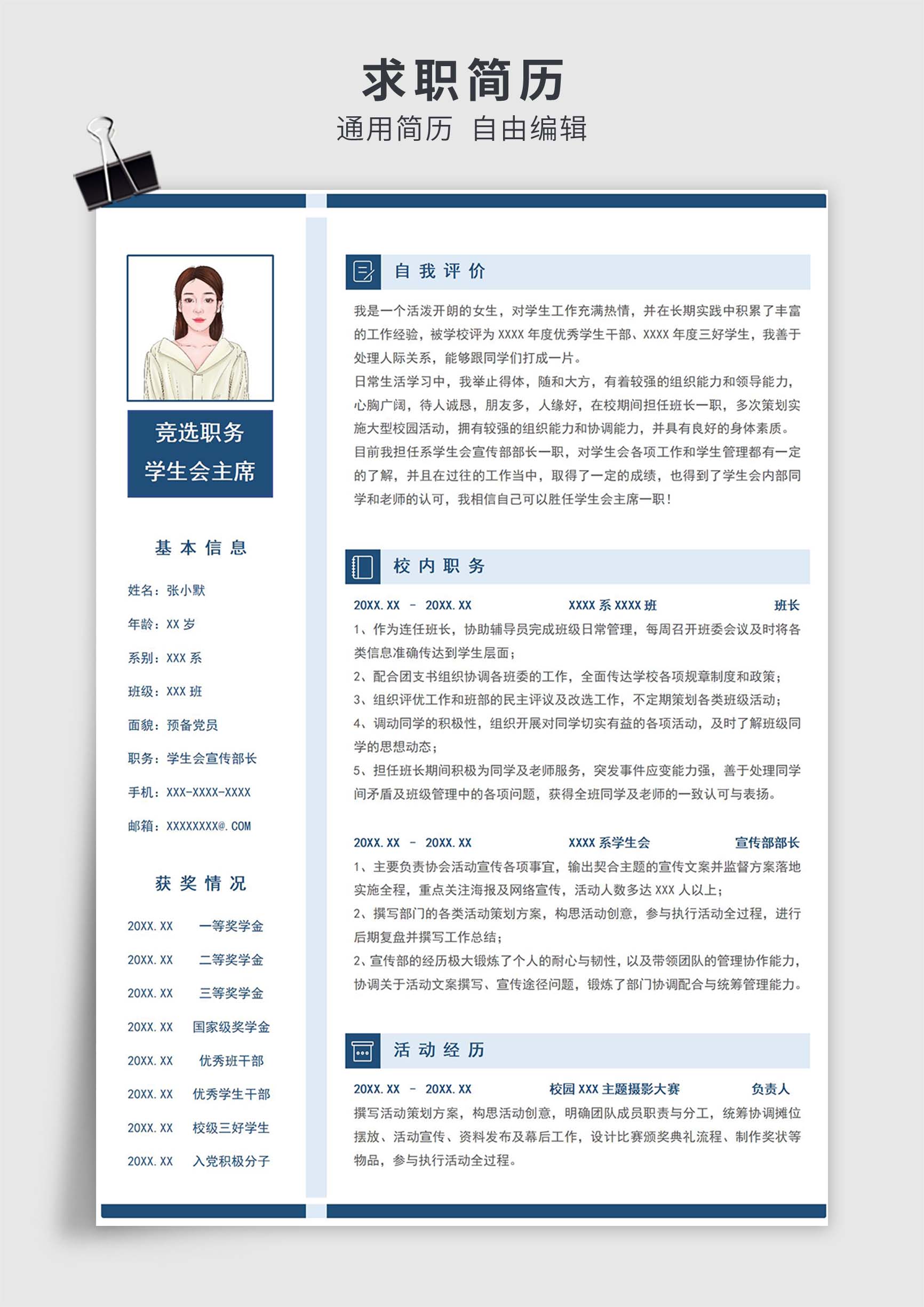The width and height of the screenshot is (924, 1307).
Task: Select the award 校级三好学生
Action: point(231,1128)
